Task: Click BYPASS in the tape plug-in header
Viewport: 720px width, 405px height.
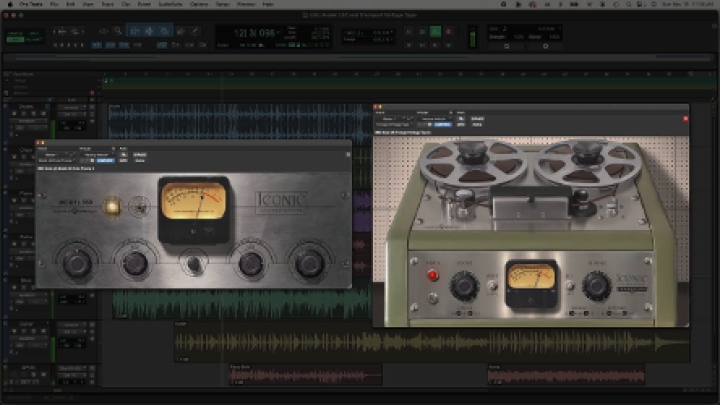Action: 478,118
